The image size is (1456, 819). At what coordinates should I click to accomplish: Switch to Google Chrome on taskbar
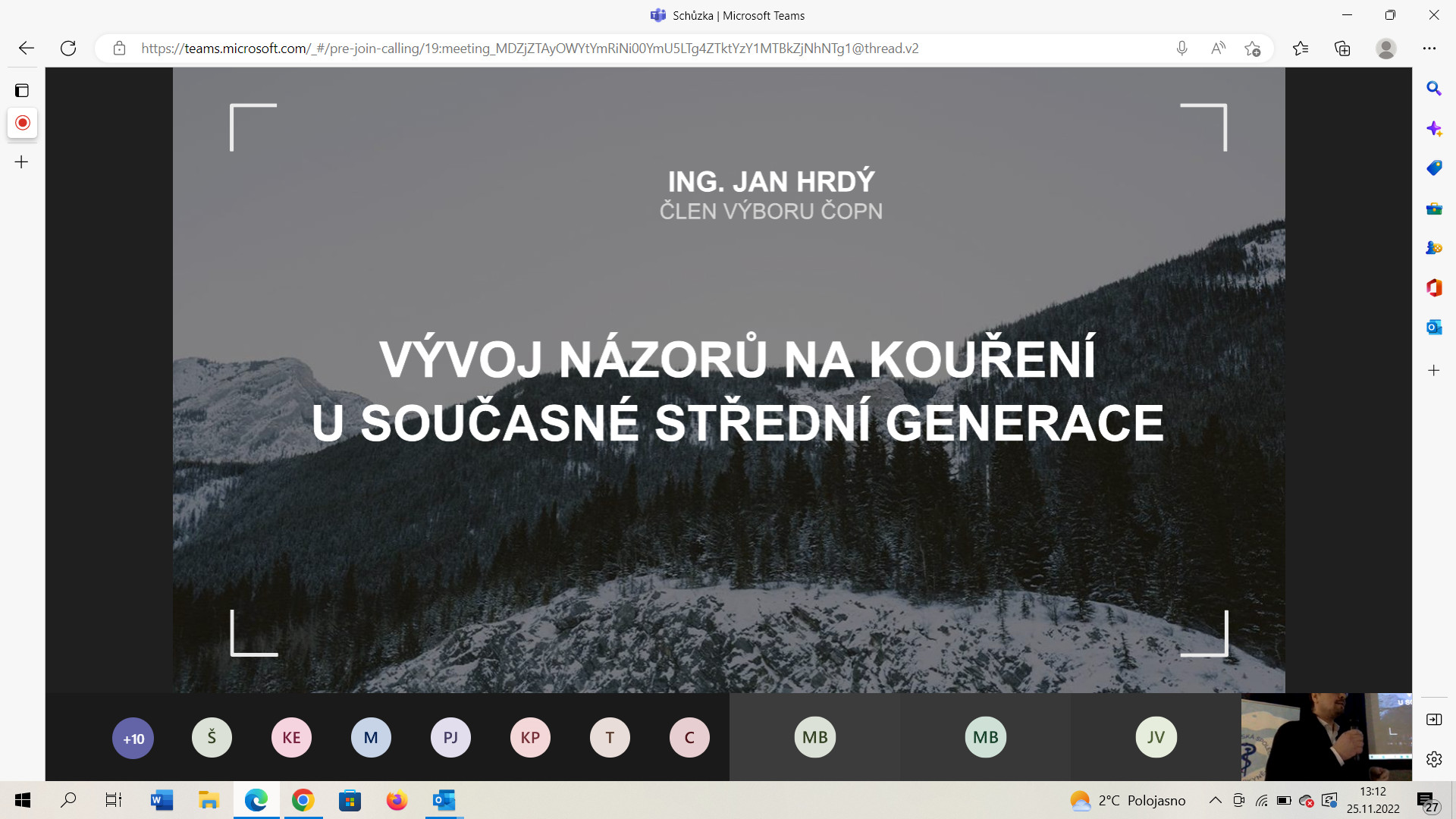click(303, 800)
